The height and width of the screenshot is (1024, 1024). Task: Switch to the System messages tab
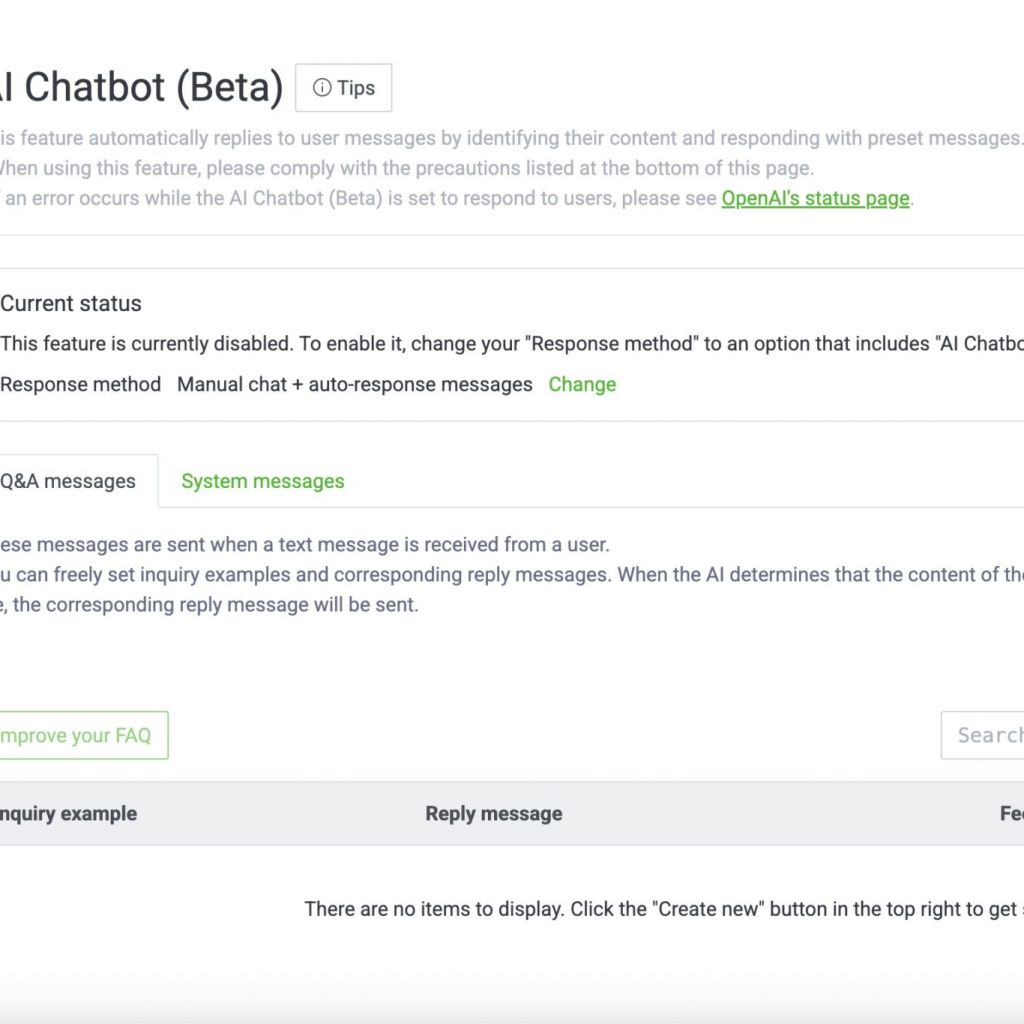(262, 481)
